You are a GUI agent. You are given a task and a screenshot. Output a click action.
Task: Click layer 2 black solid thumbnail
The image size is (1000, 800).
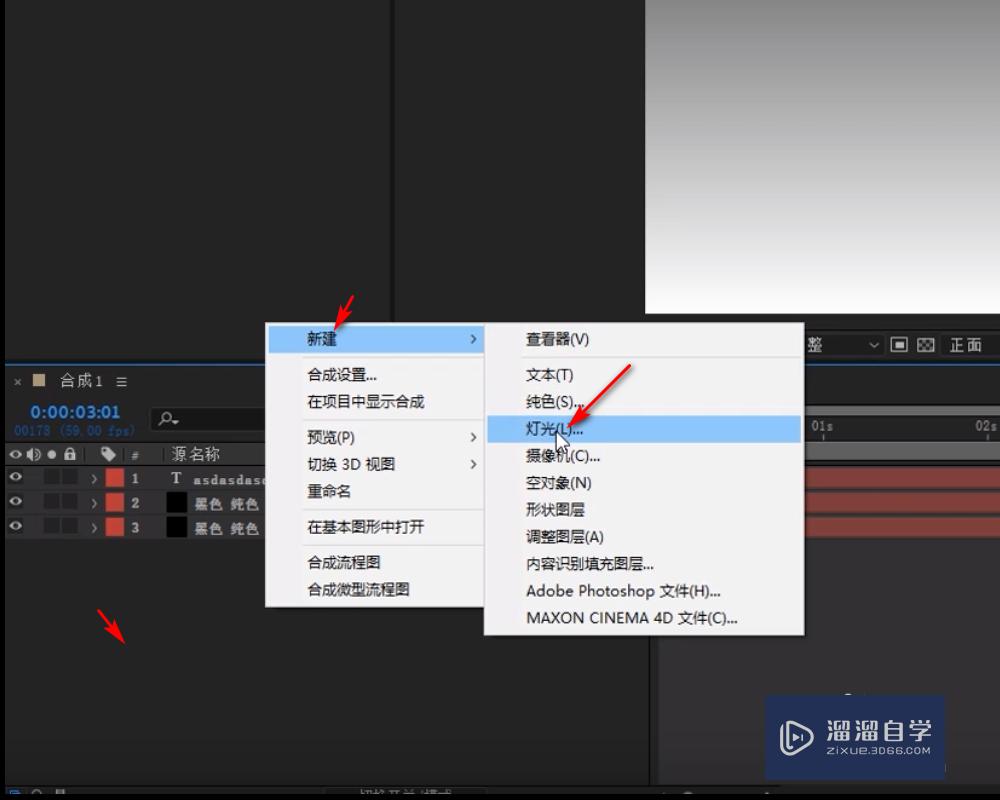(x=177, y=503)
